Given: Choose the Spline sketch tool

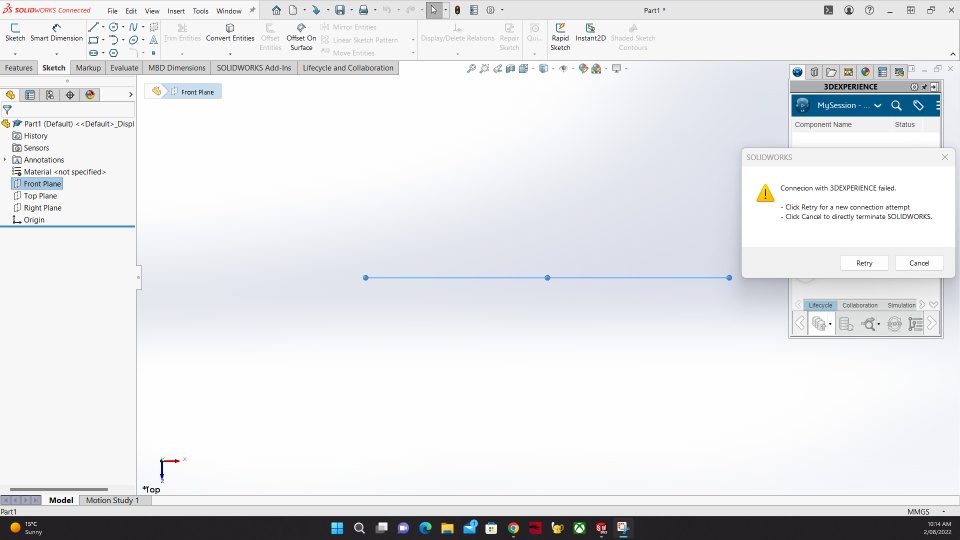Looking at the screenshot, I should [x=133, y=27].
